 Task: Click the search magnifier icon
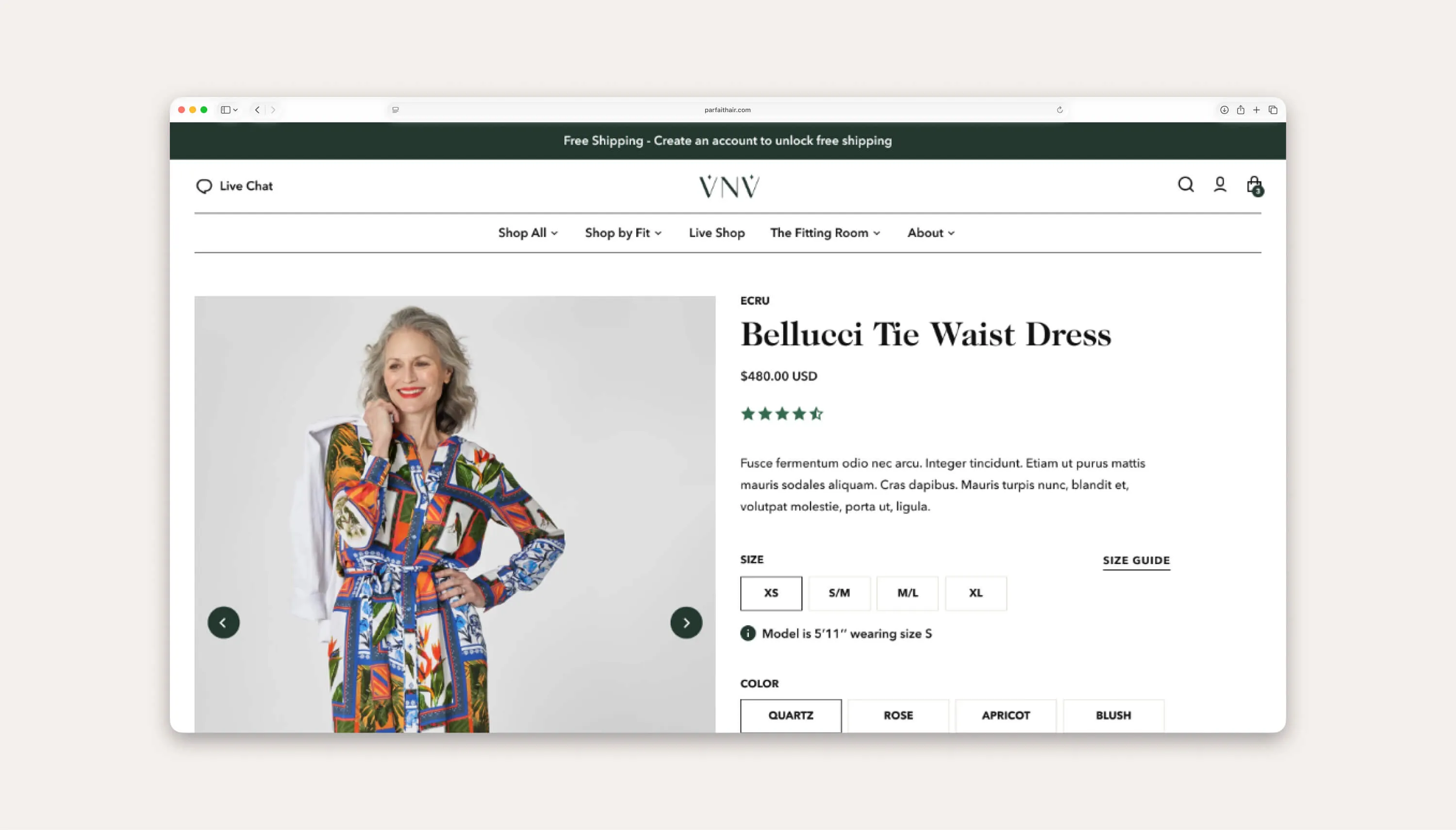[1185, 184]
